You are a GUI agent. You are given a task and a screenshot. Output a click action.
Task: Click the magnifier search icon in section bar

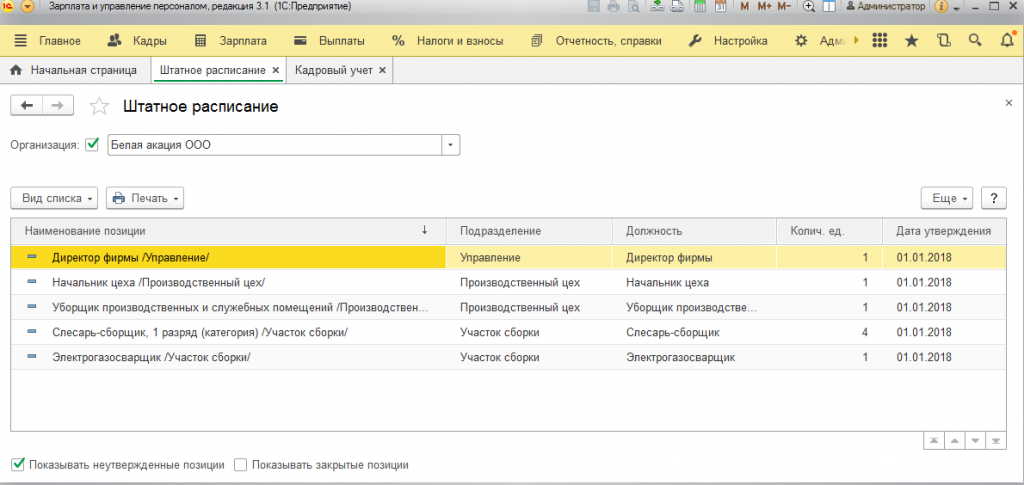point(975,41)
